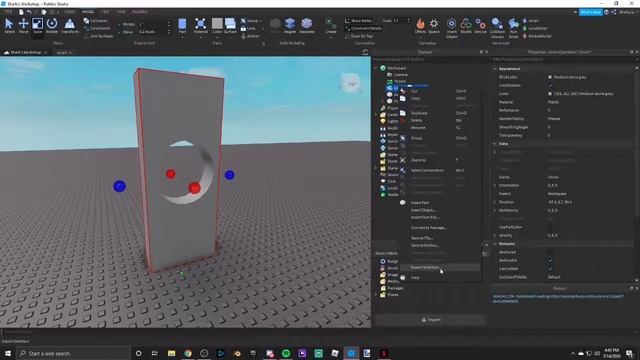
Task: Click the Separate solid modeling icon
Action: tap(307, 26)
